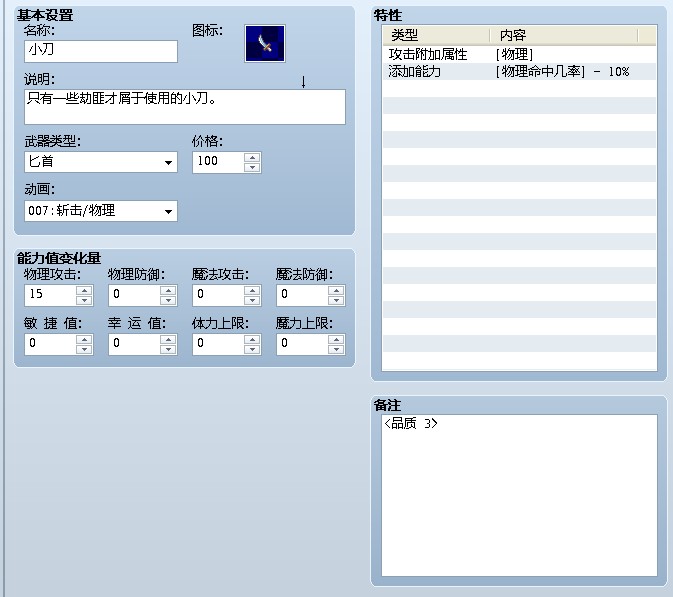
Task: Increase 体力上限 with the up arrow
Action: [x=252, y=339]
